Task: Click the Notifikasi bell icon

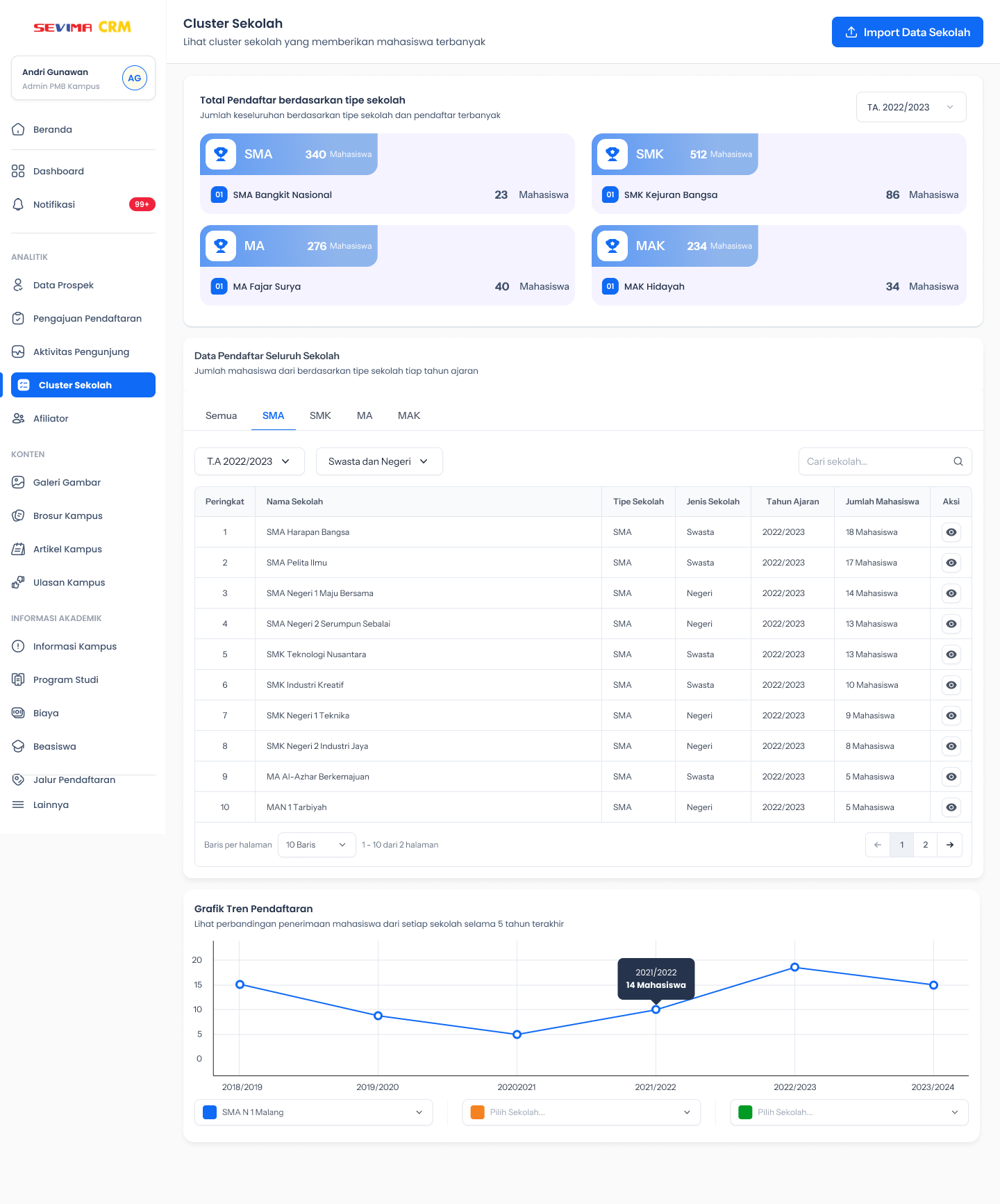Action: point(18,204)
